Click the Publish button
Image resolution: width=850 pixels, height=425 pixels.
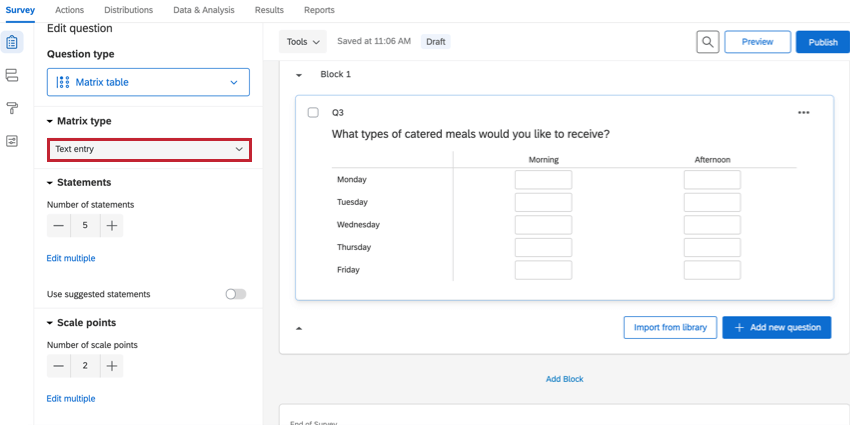[x=822, y=42]
